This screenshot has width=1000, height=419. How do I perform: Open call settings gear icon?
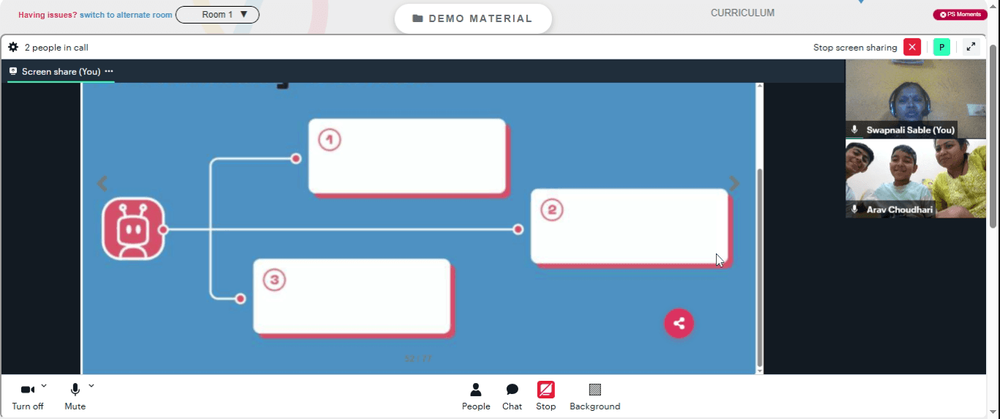(x=13, y=47)
